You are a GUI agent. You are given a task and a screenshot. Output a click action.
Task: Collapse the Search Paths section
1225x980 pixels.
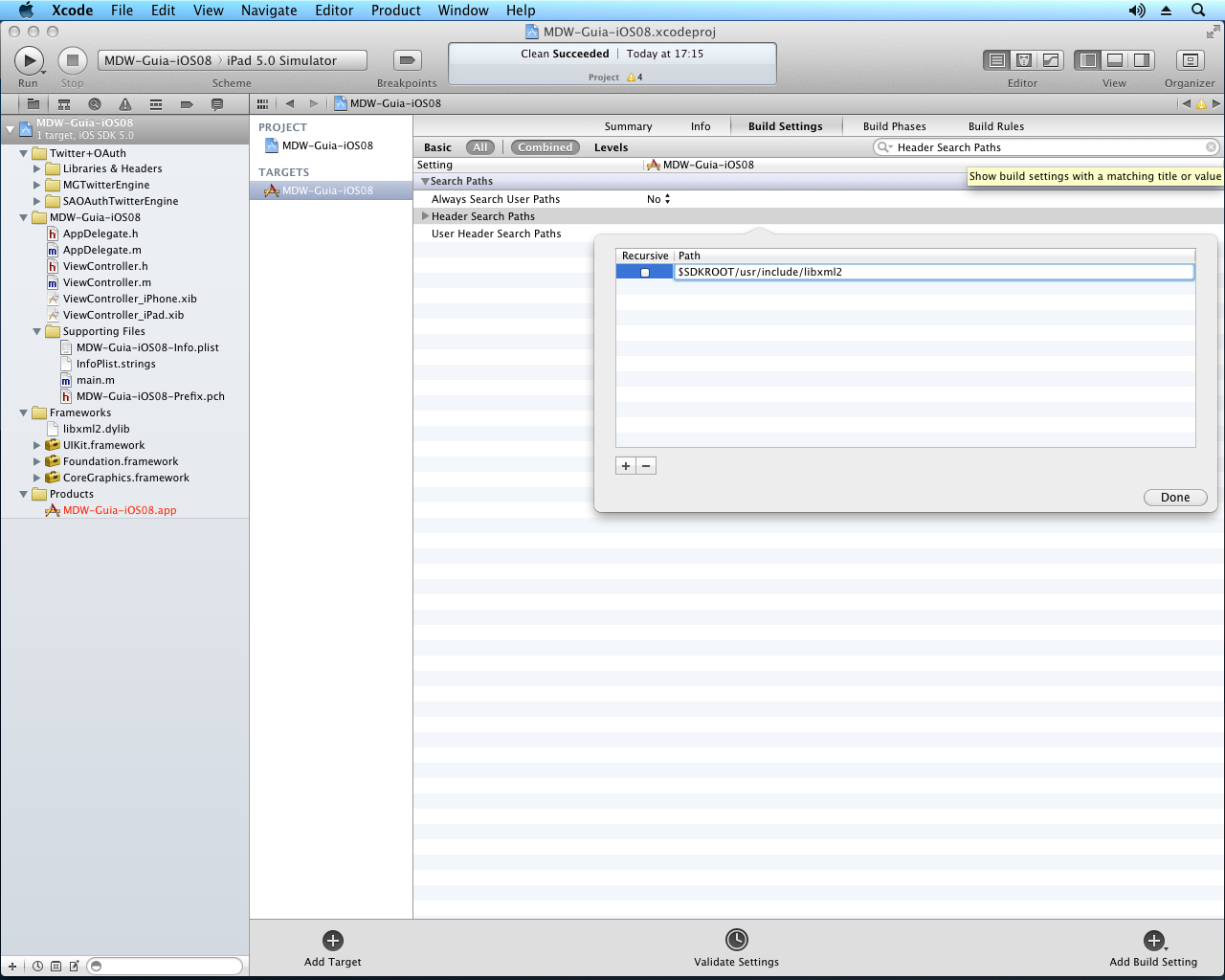pyautogui.click(x=425, y=182)
